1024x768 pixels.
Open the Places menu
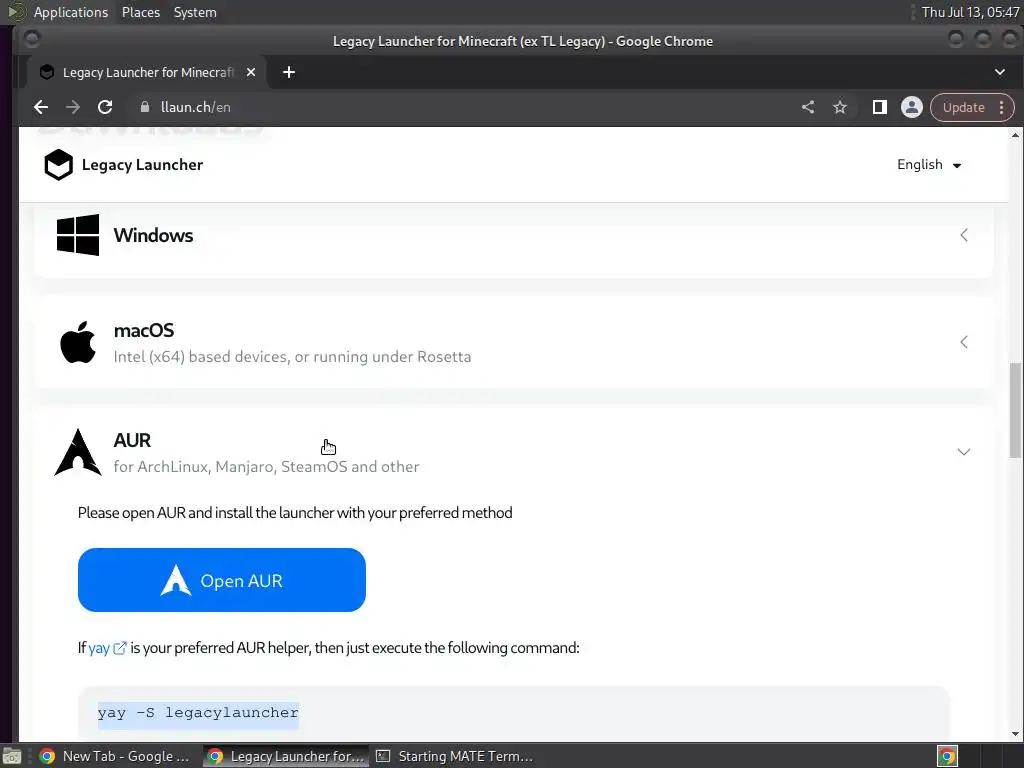(141, 12)
